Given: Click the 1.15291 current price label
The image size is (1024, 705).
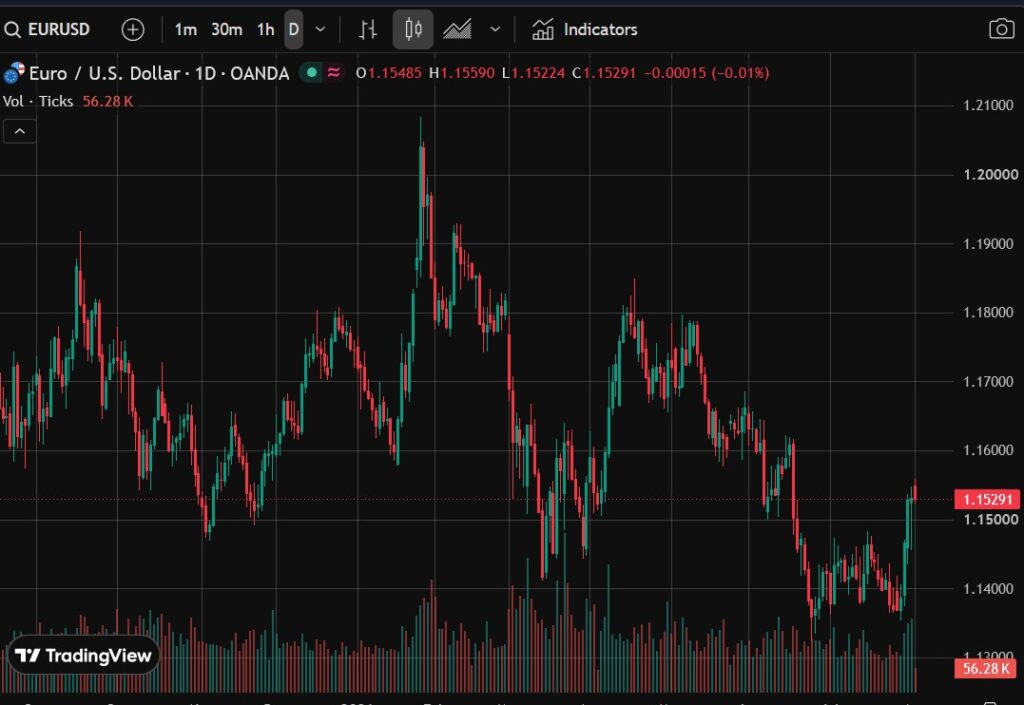Looking at the screenshot, I should [x=987, y=499].
